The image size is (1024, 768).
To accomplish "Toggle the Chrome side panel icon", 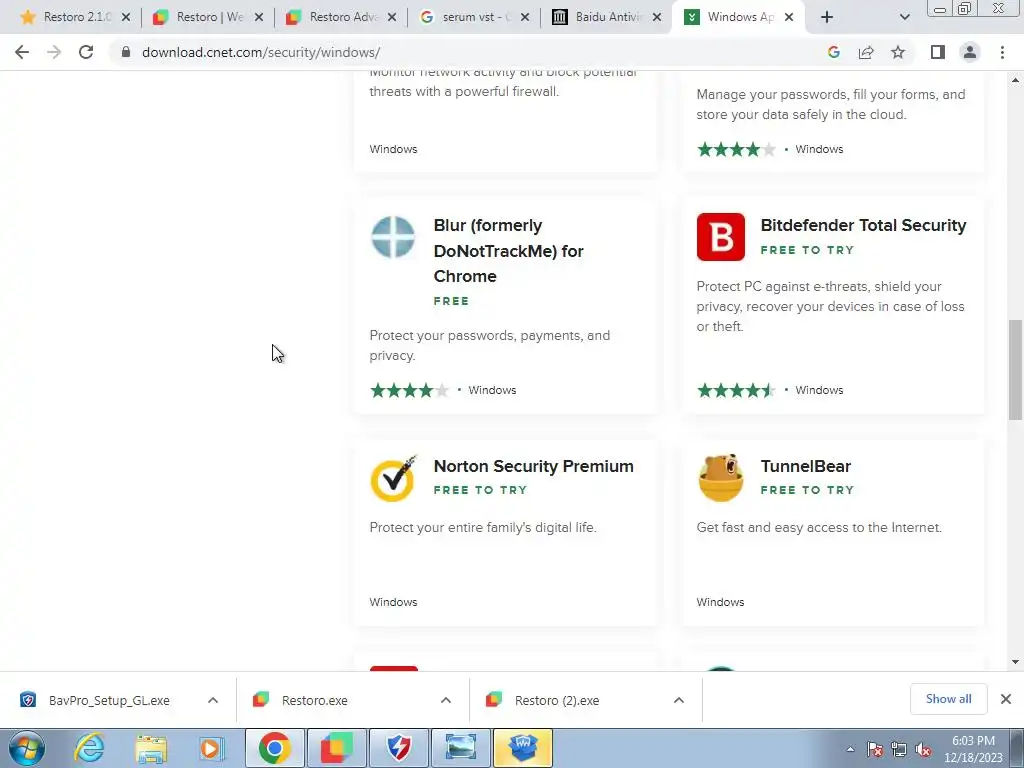I will point(938,52).
